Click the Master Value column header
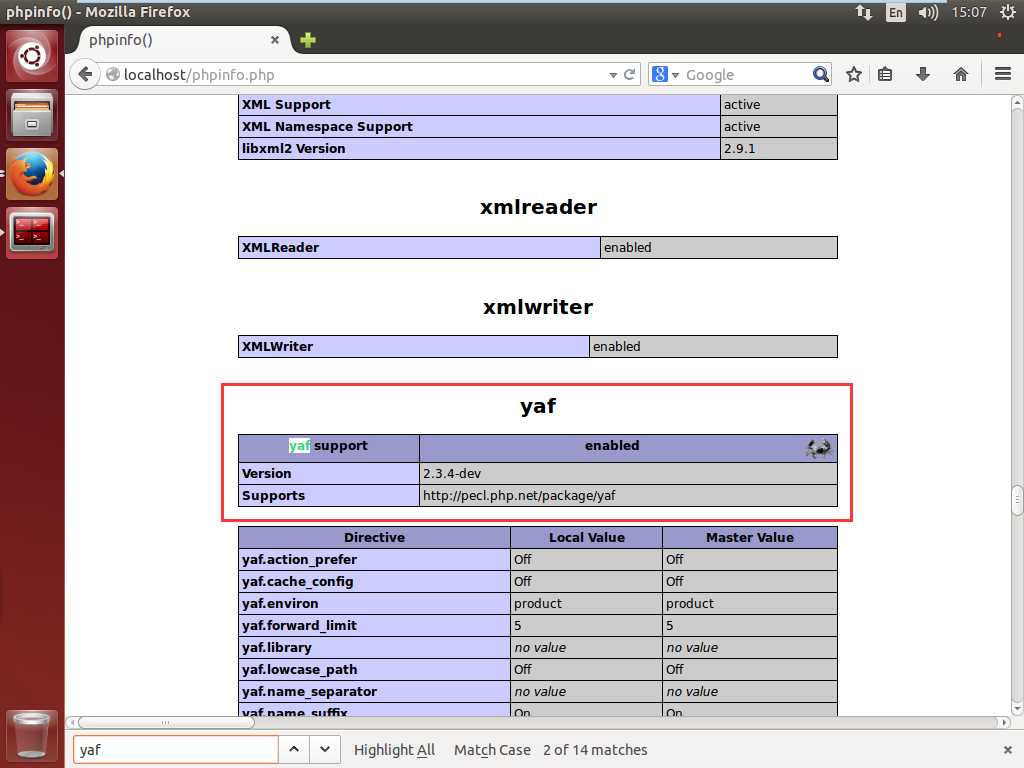This screenshot has height=768, width=1024. [x=750, y=537]
